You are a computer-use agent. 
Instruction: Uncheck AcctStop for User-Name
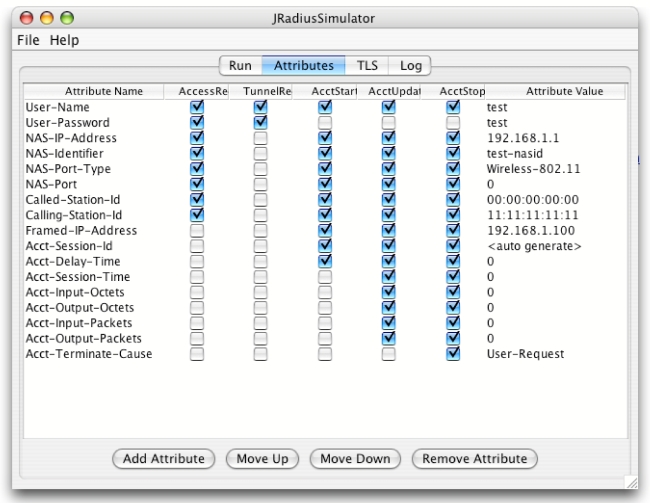[x=453, y=107]
